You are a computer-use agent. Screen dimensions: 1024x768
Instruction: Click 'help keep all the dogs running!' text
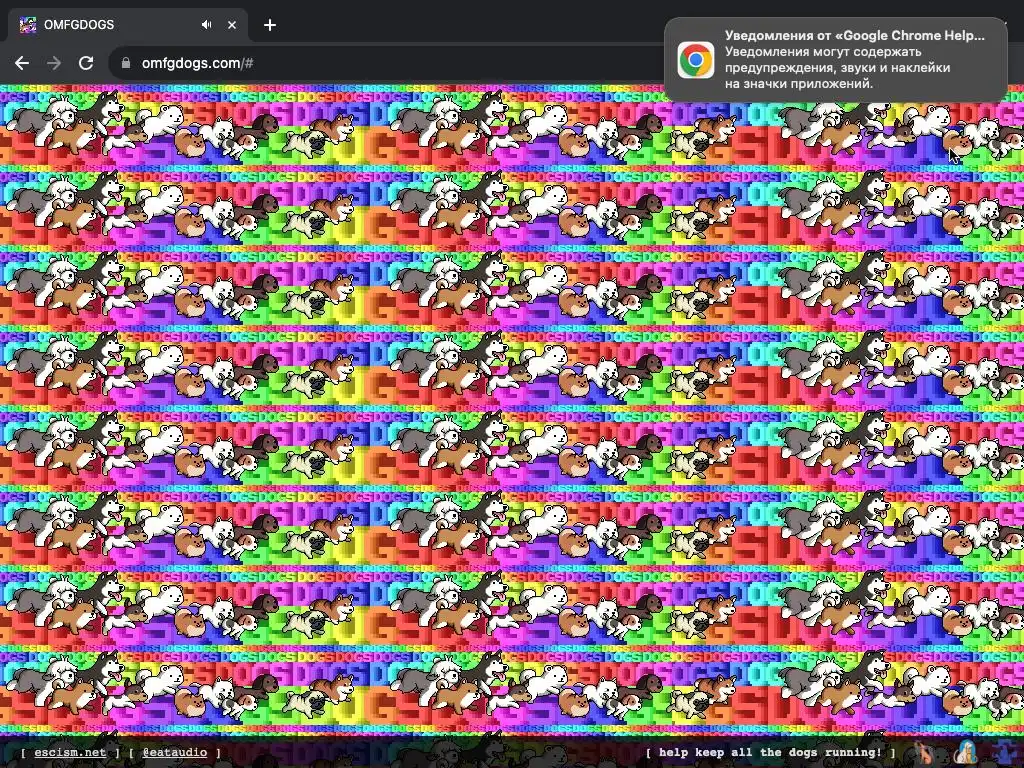(770, 752)
